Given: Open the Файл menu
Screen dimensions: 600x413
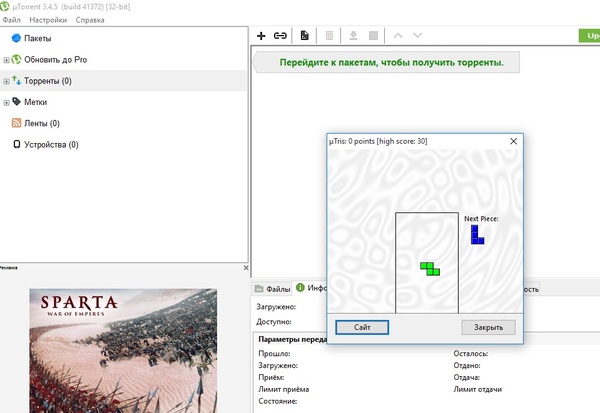Looking at the screenshot, I should click(12, 20).
